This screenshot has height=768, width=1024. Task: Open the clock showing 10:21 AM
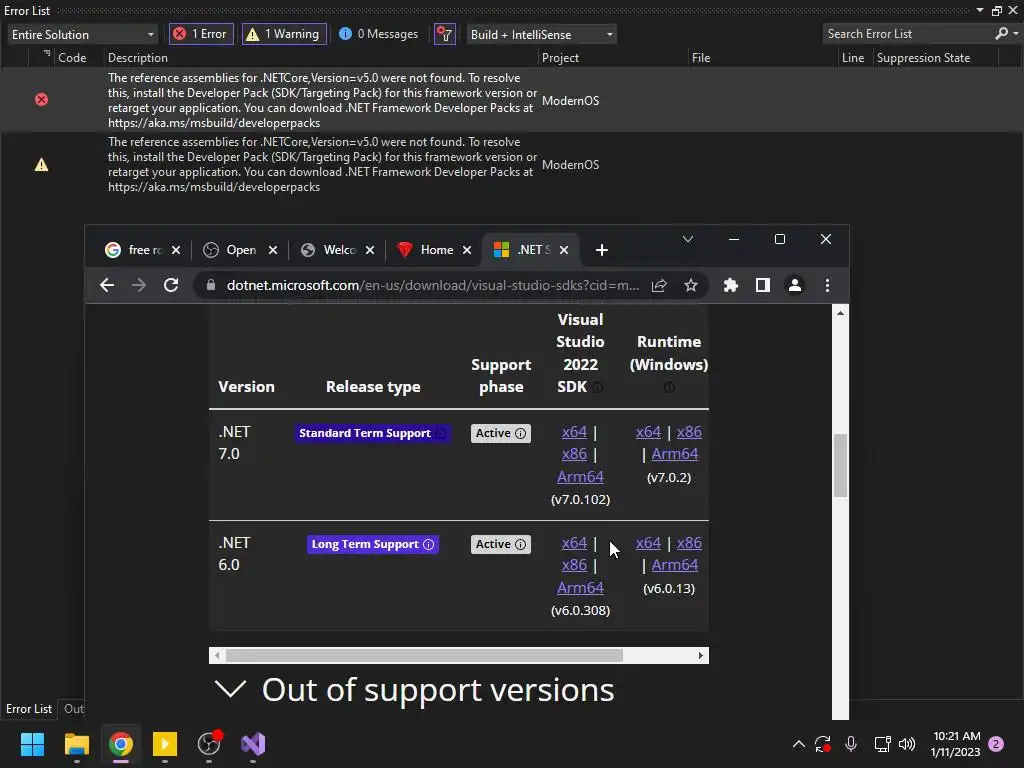pos(956,744)
